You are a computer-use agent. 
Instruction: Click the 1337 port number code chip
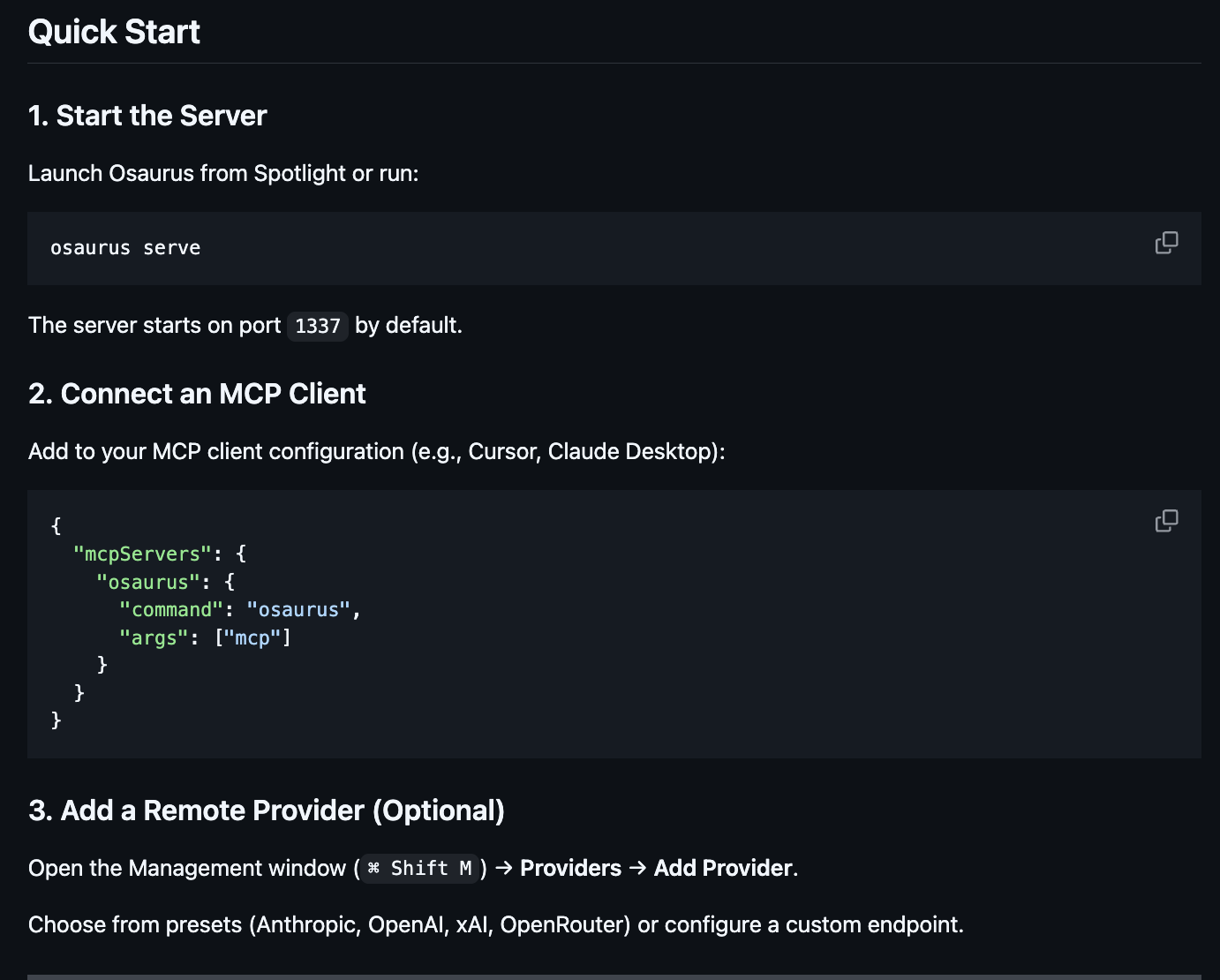[318, 326]
